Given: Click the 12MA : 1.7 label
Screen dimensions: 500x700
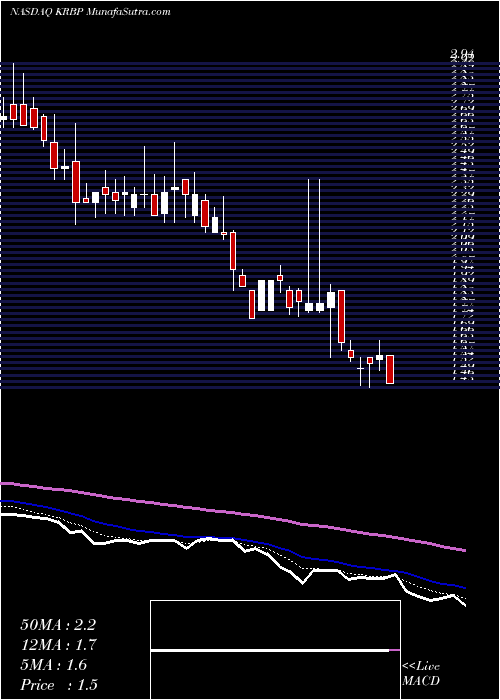Looking at the screenshot, I should (x=59, y=645).
